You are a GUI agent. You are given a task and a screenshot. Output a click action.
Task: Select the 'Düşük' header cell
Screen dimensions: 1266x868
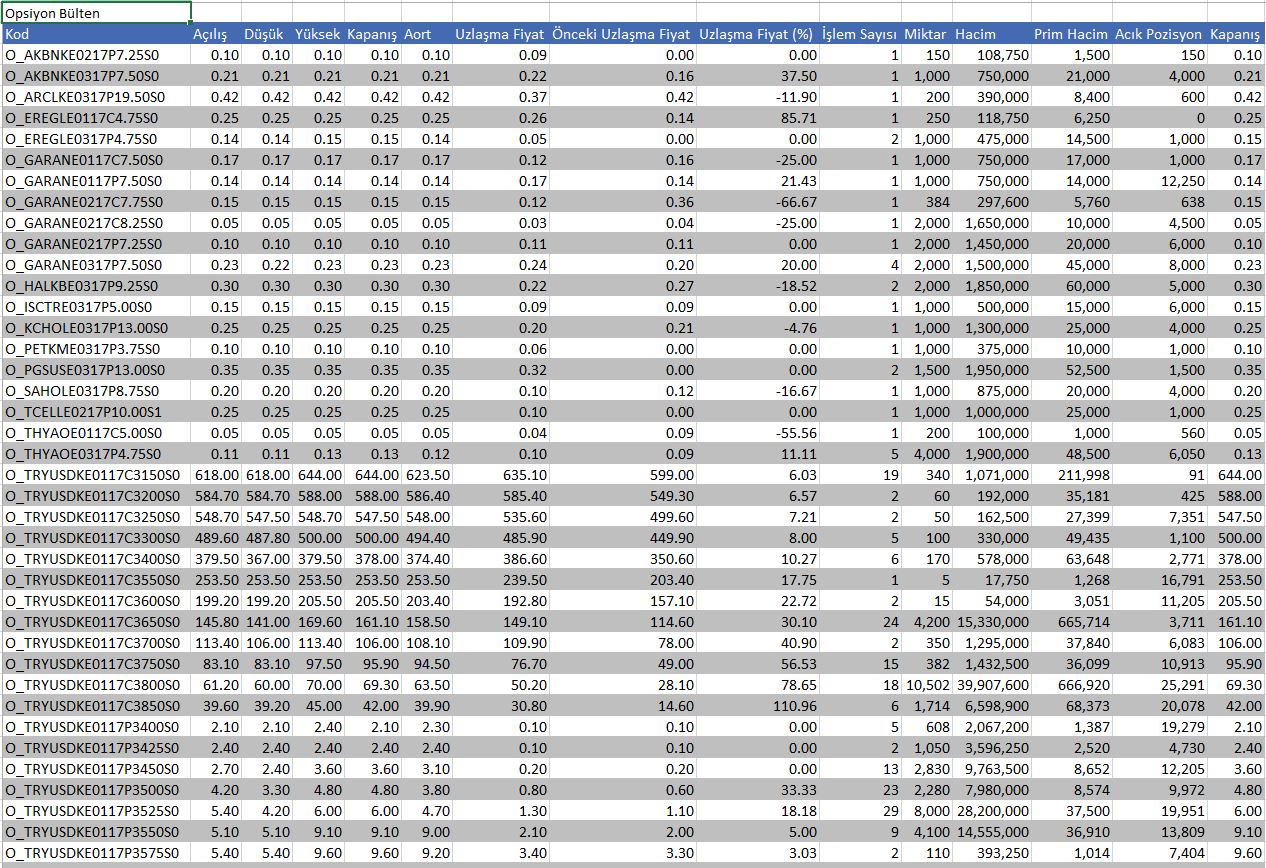pos(267,34)
